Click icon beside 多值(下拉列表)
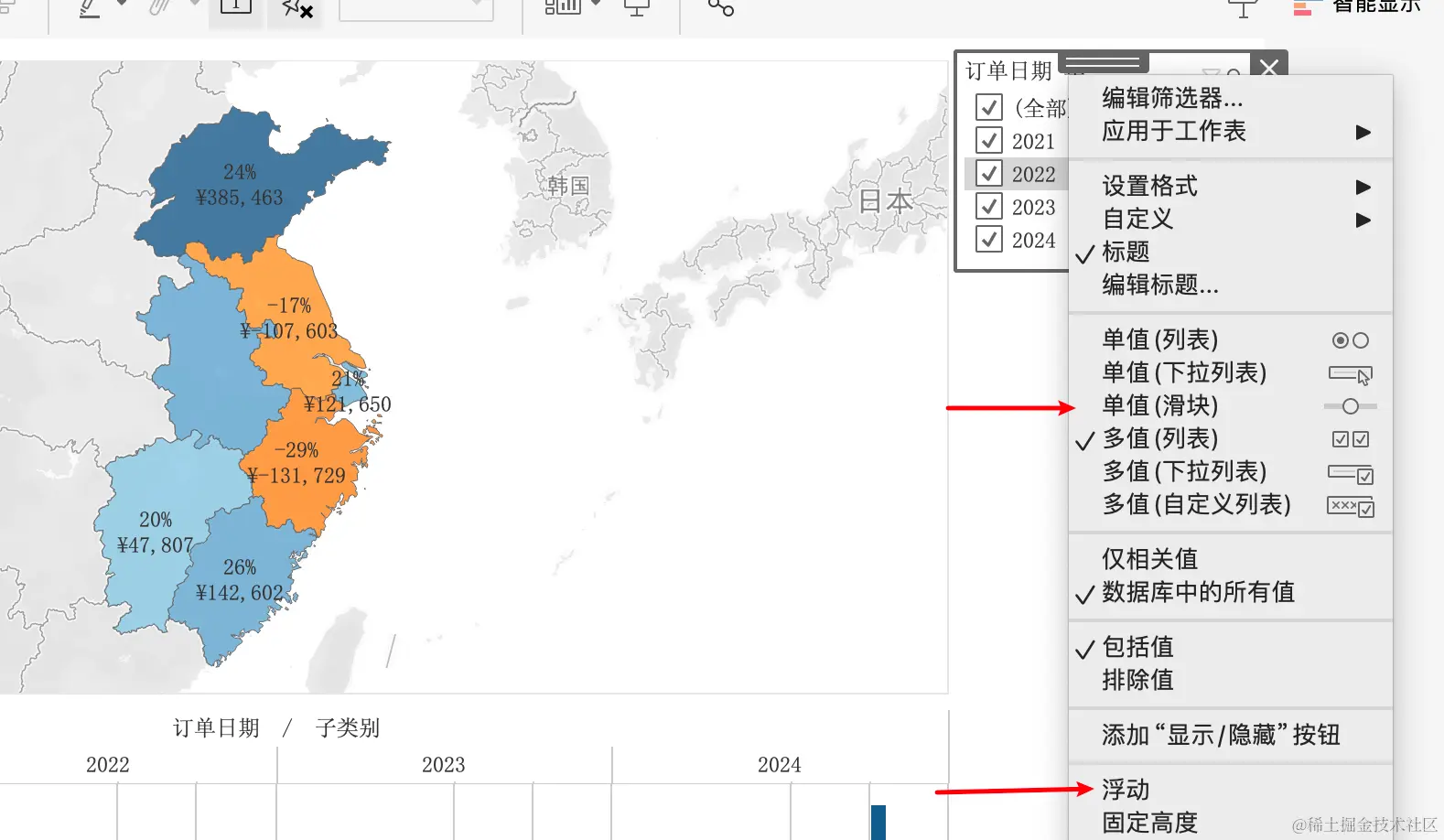1444x840 pixels. coord(1351,474)
